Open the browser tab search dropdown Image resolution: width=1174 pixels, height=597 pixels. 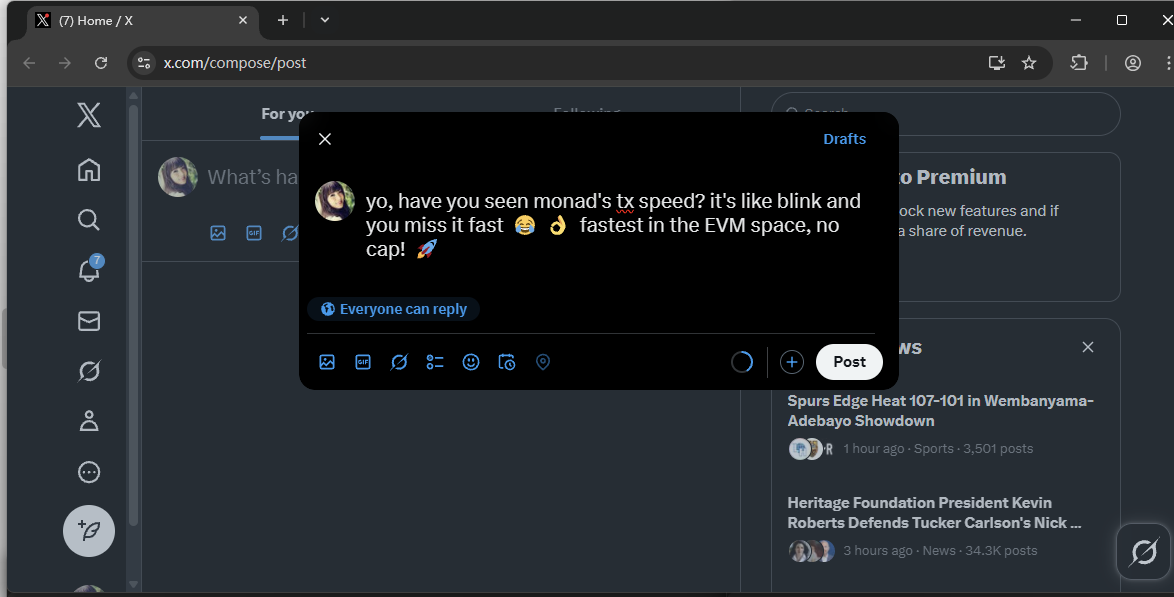(x=325, y=20)
